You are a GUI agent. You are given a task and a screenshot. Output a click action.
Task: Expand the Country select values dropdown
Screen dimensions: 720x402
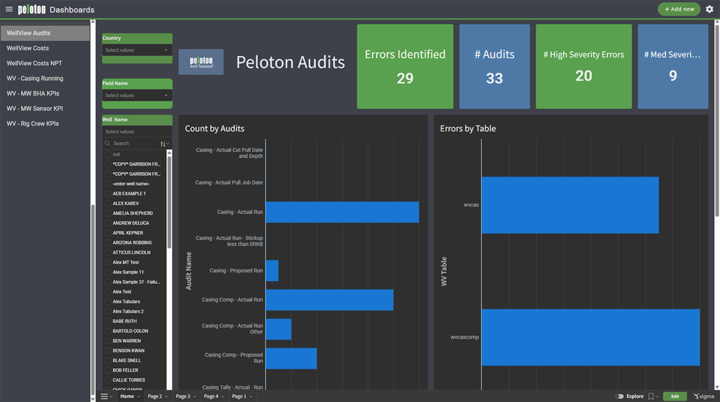(137, 50)
